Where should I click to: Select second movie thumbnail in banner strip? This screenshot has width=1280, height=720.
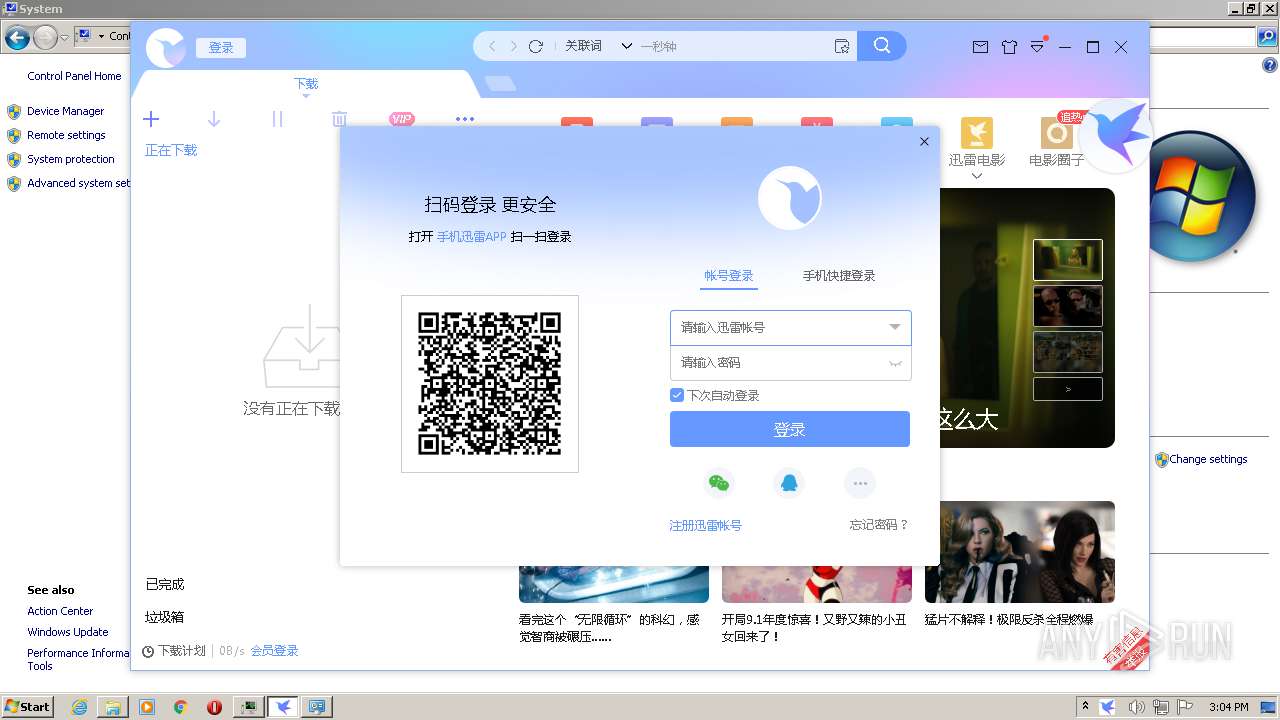(1068, 306)
